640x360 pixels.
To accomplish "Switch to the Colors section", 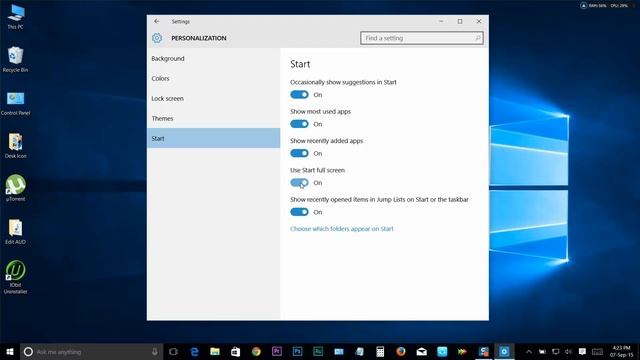I will [x=213, y=78].
